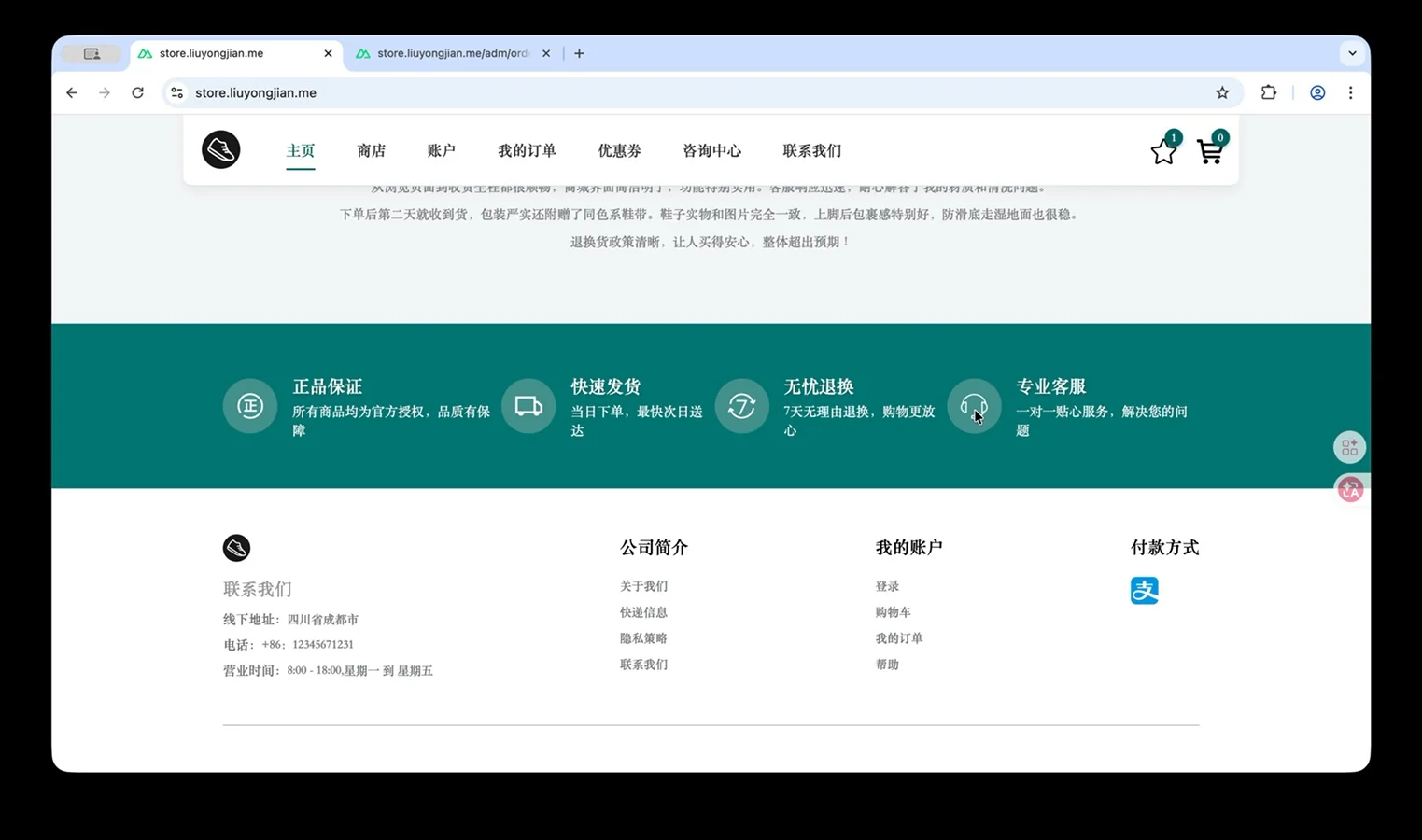Open a new browser tab
The width and height of the screenshot is (1422, 840).
pos(579,53)
